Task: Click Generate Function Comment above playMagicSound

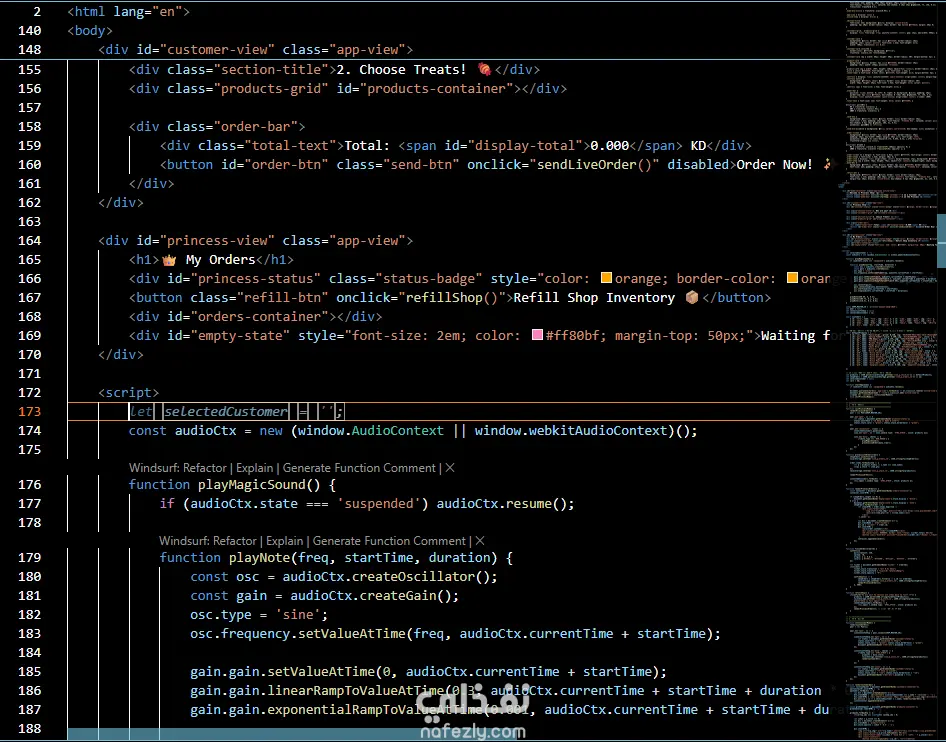Action: point(359,468)
